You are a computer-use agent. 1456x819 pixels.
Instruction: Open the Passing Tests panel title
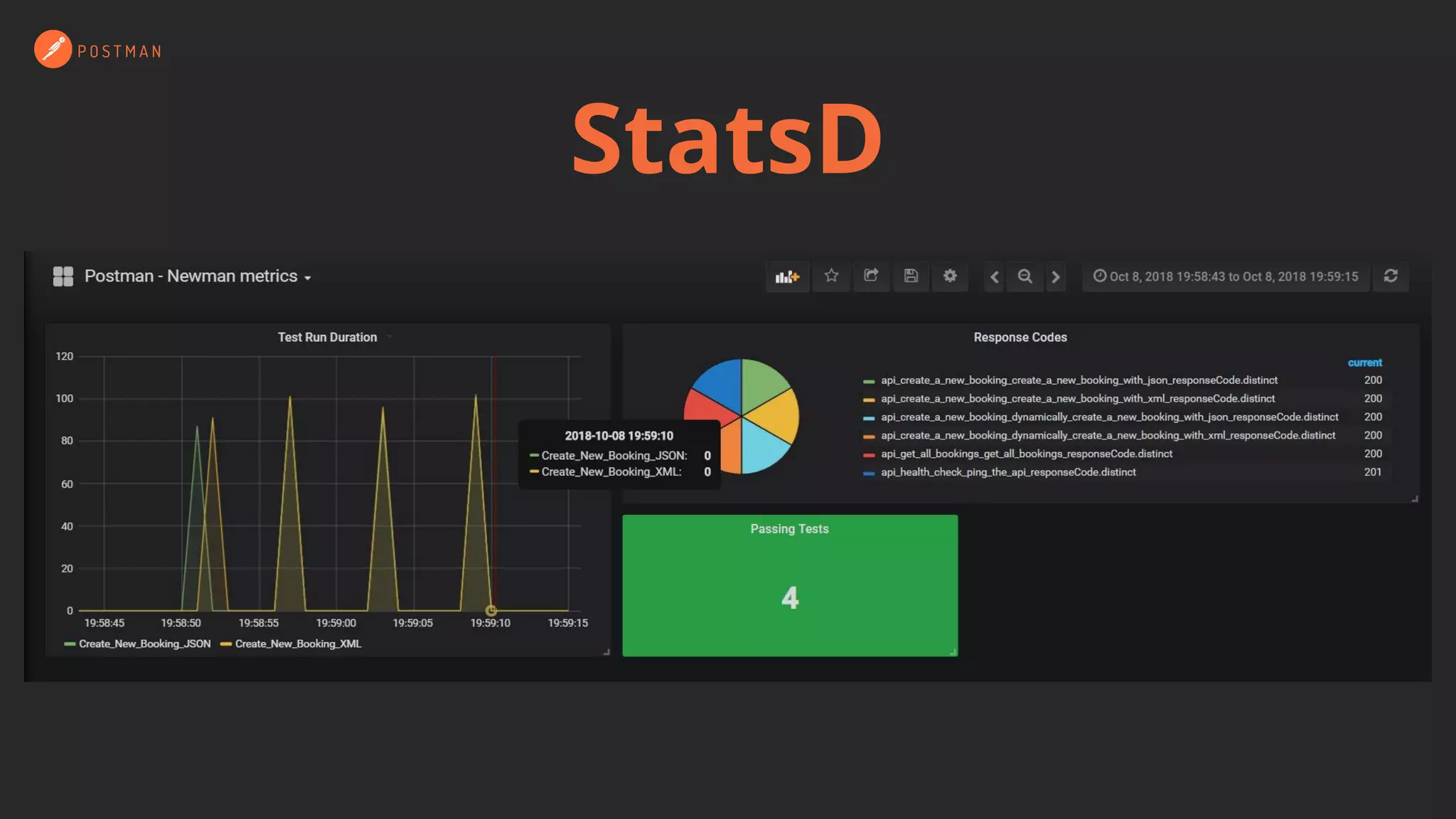tap(789, 529)
